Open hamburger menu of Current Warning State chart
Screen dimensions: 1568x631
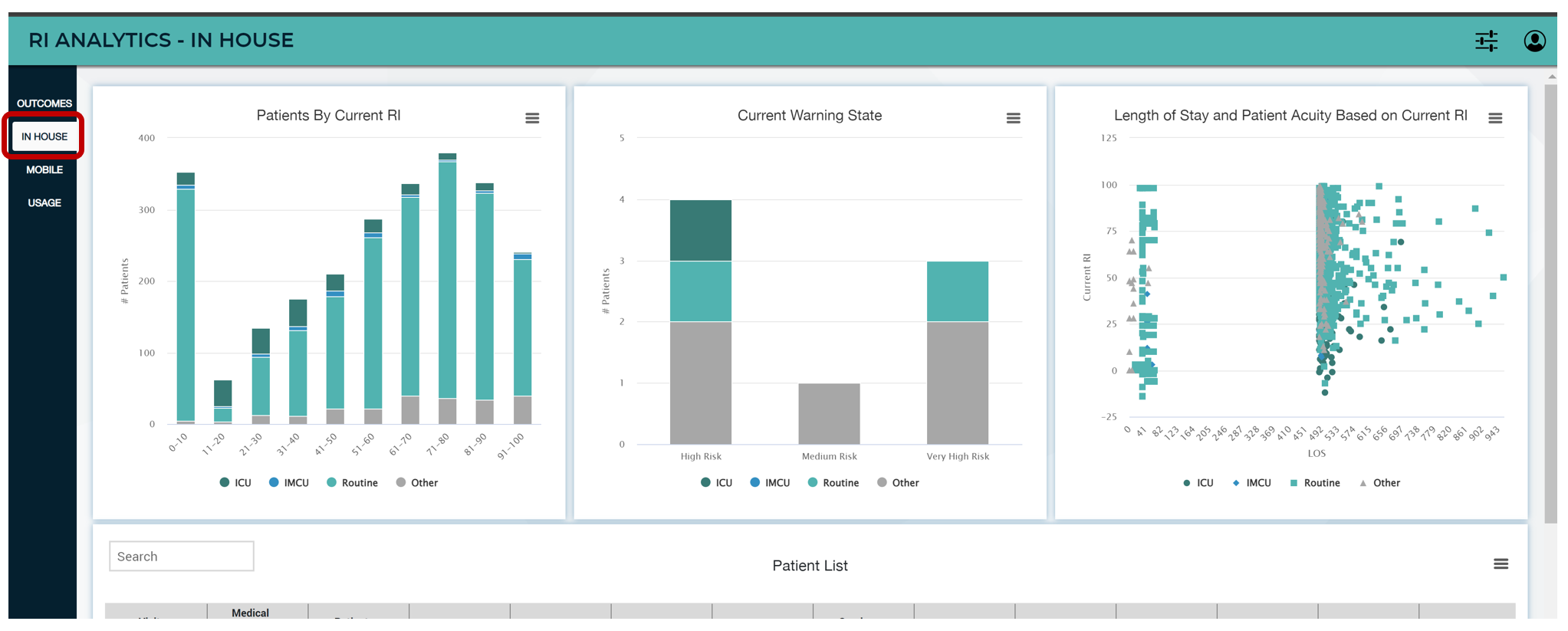pos(1013,118)
